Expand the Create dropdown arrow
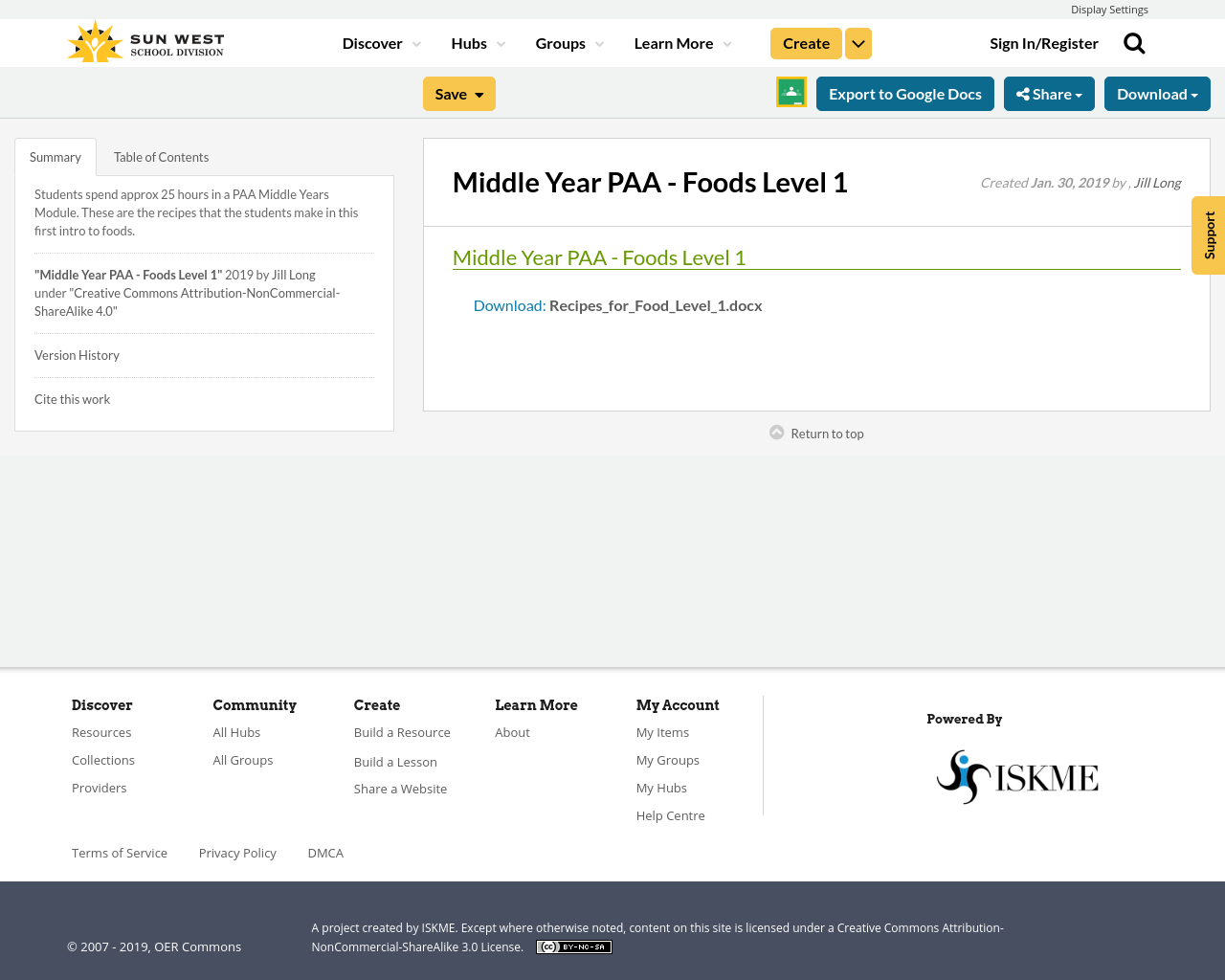The height and width of the screenshot is (980, 1225). tap(857, 42)
